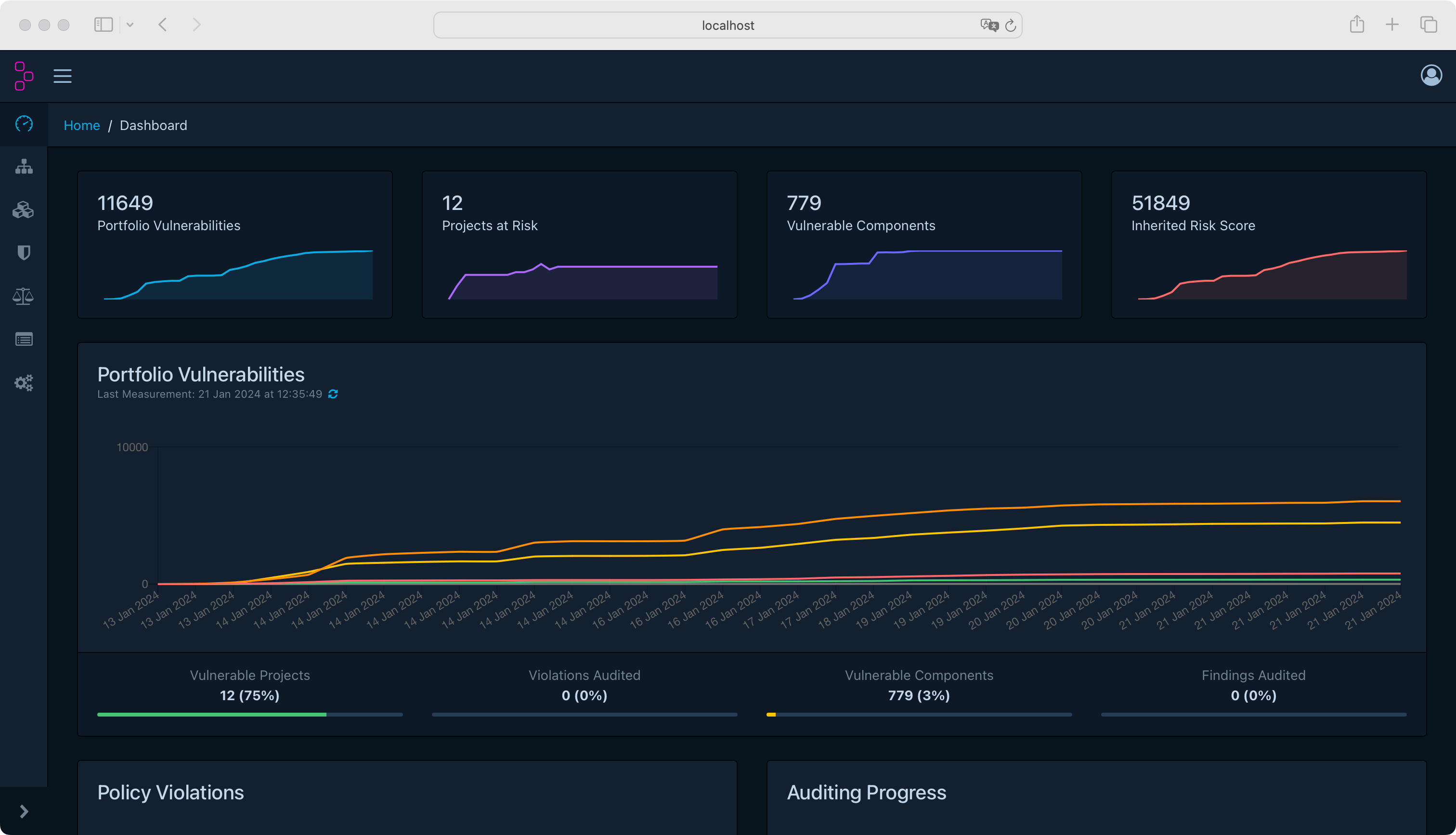Open Policy Management list sidebar icon
This screenshot has width=1456, height=835.
24,339
